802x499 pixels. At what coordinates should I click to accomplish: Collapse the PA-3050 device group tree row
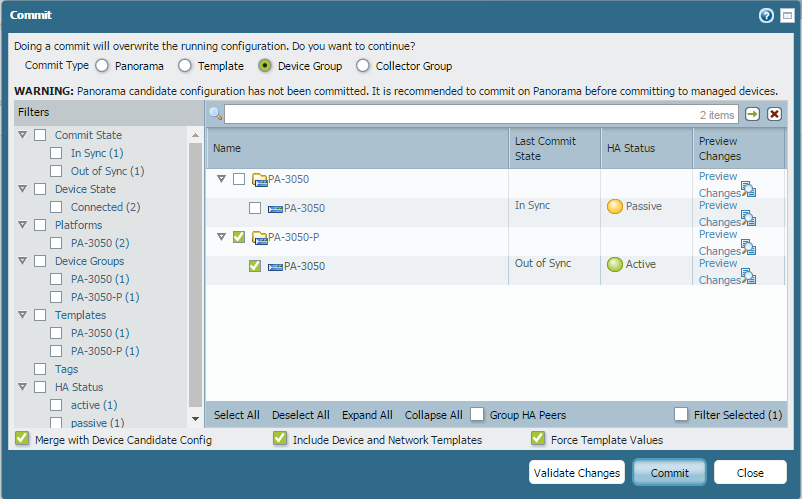(221, 179)
